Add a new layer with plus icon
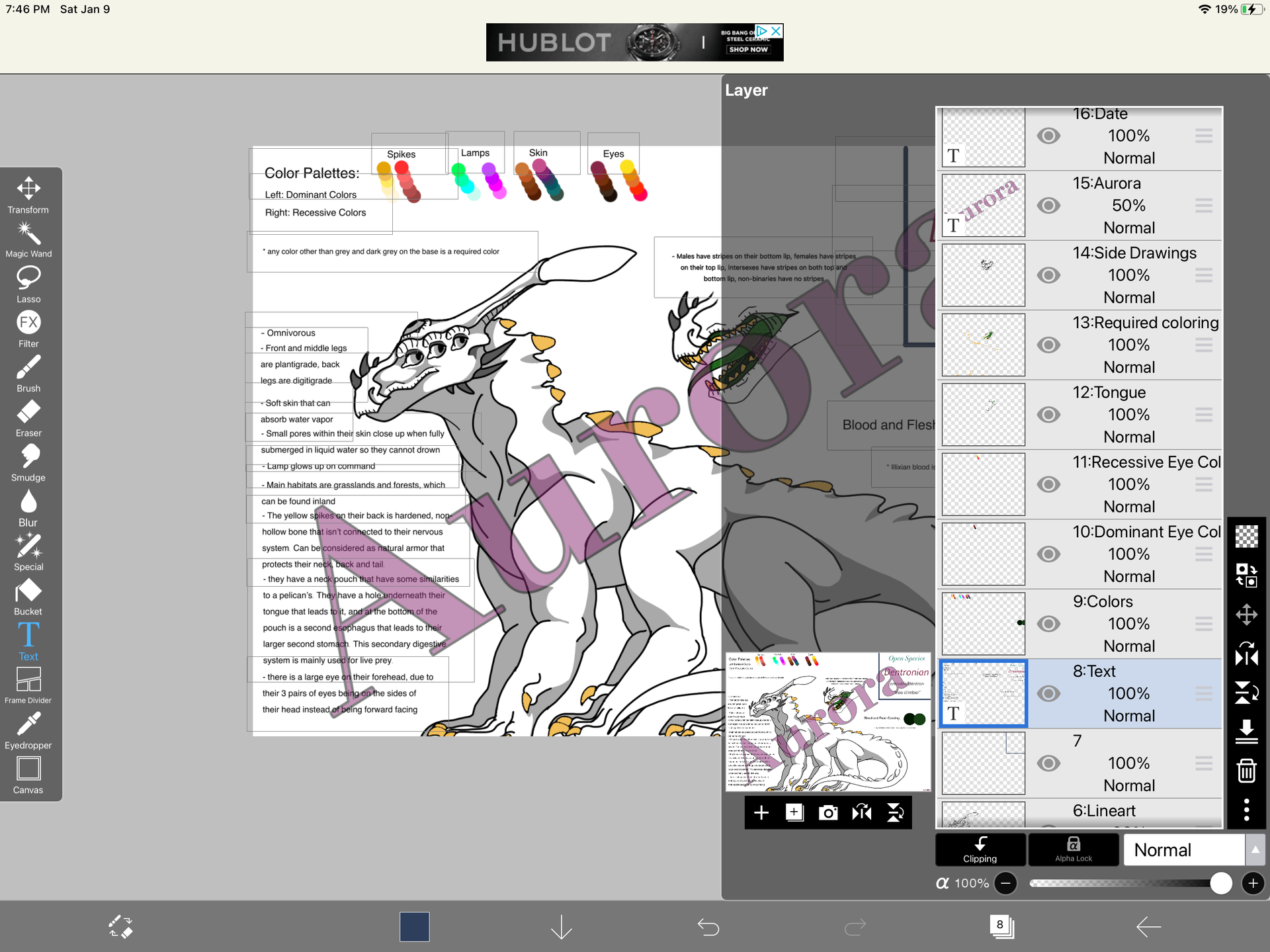Screen dimensions: 1270x952 tap(761, 812)
